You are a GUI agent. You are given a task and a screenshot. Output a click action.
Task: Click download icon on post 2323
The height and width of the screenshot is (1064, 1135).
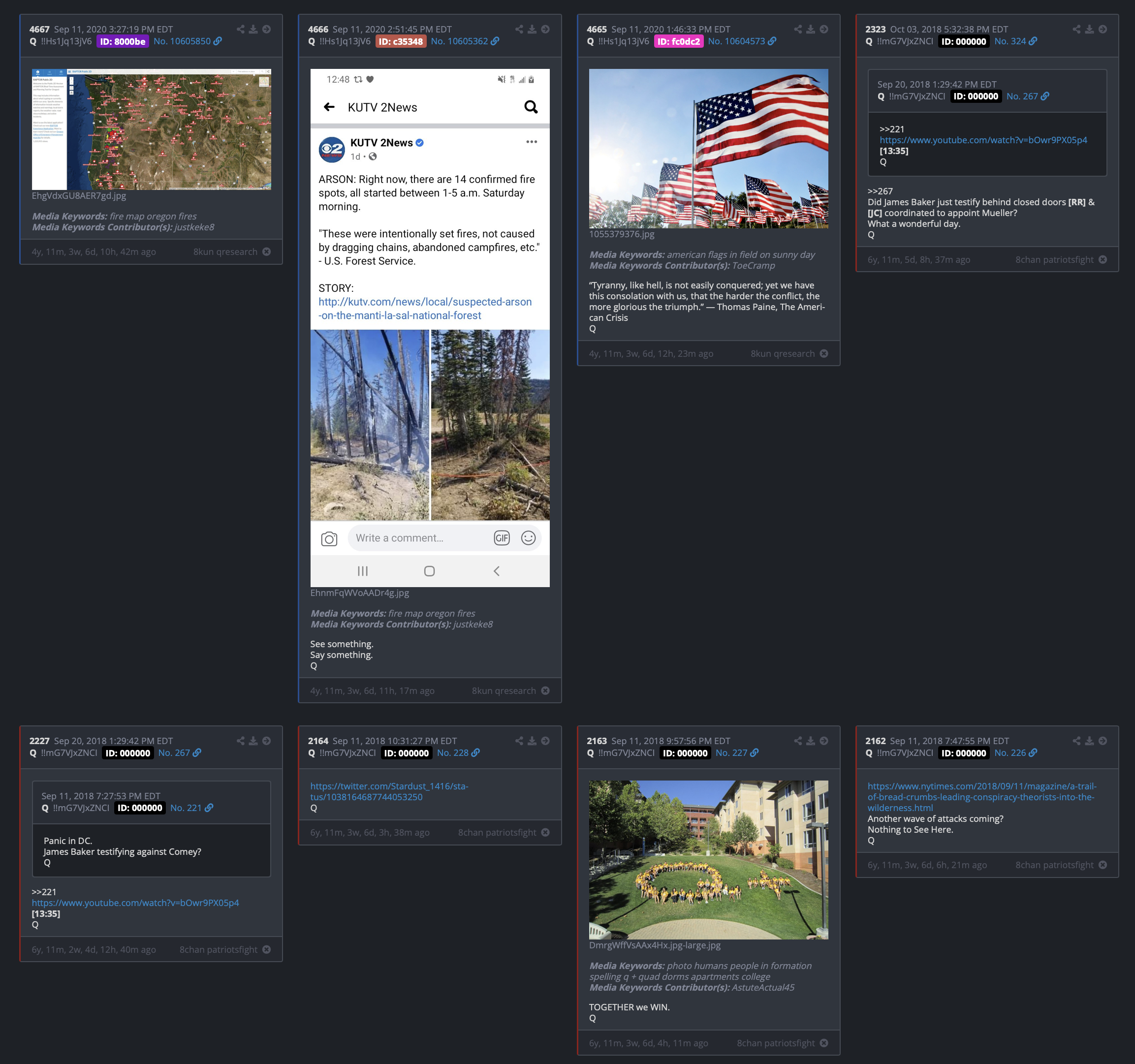coord(1089,29)
